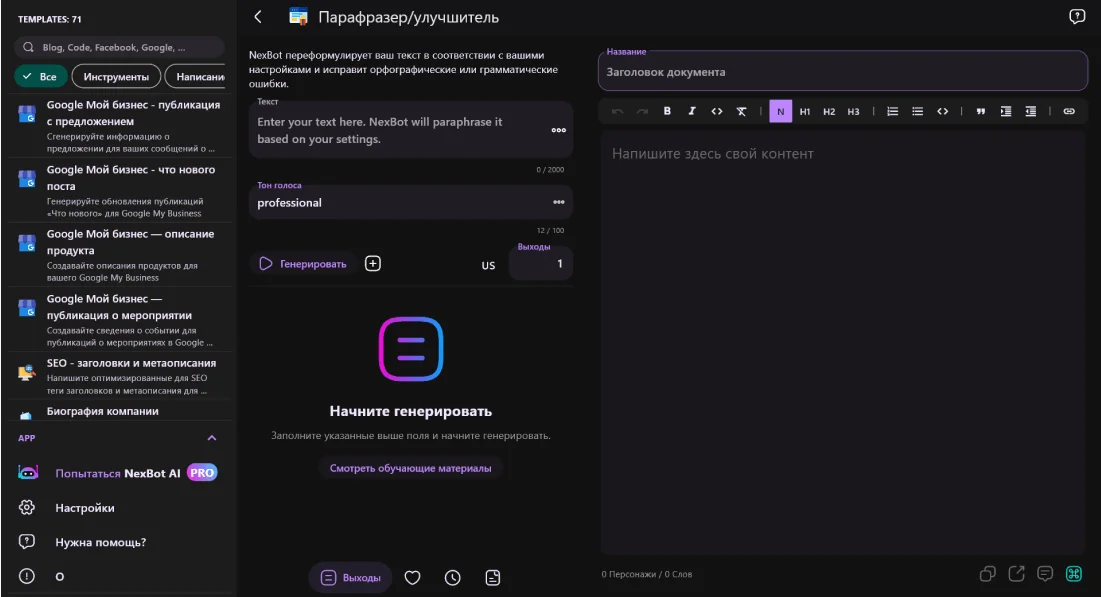
Task: Open the documents tab icon
Action: point(493,577)
